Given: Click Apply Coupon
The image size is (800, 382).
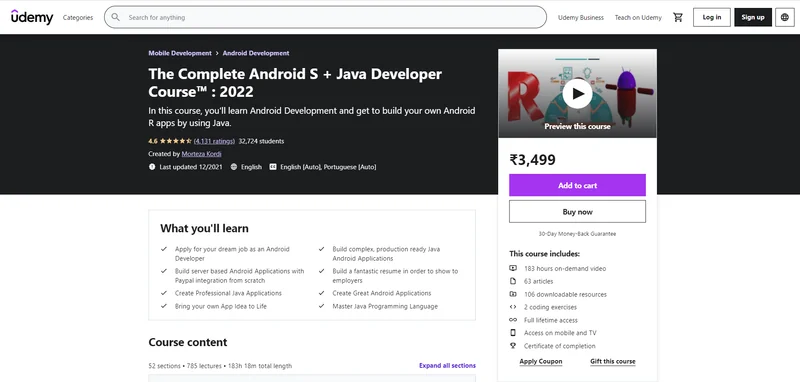Looking at the screenshot, I should (x=541, y=362).
